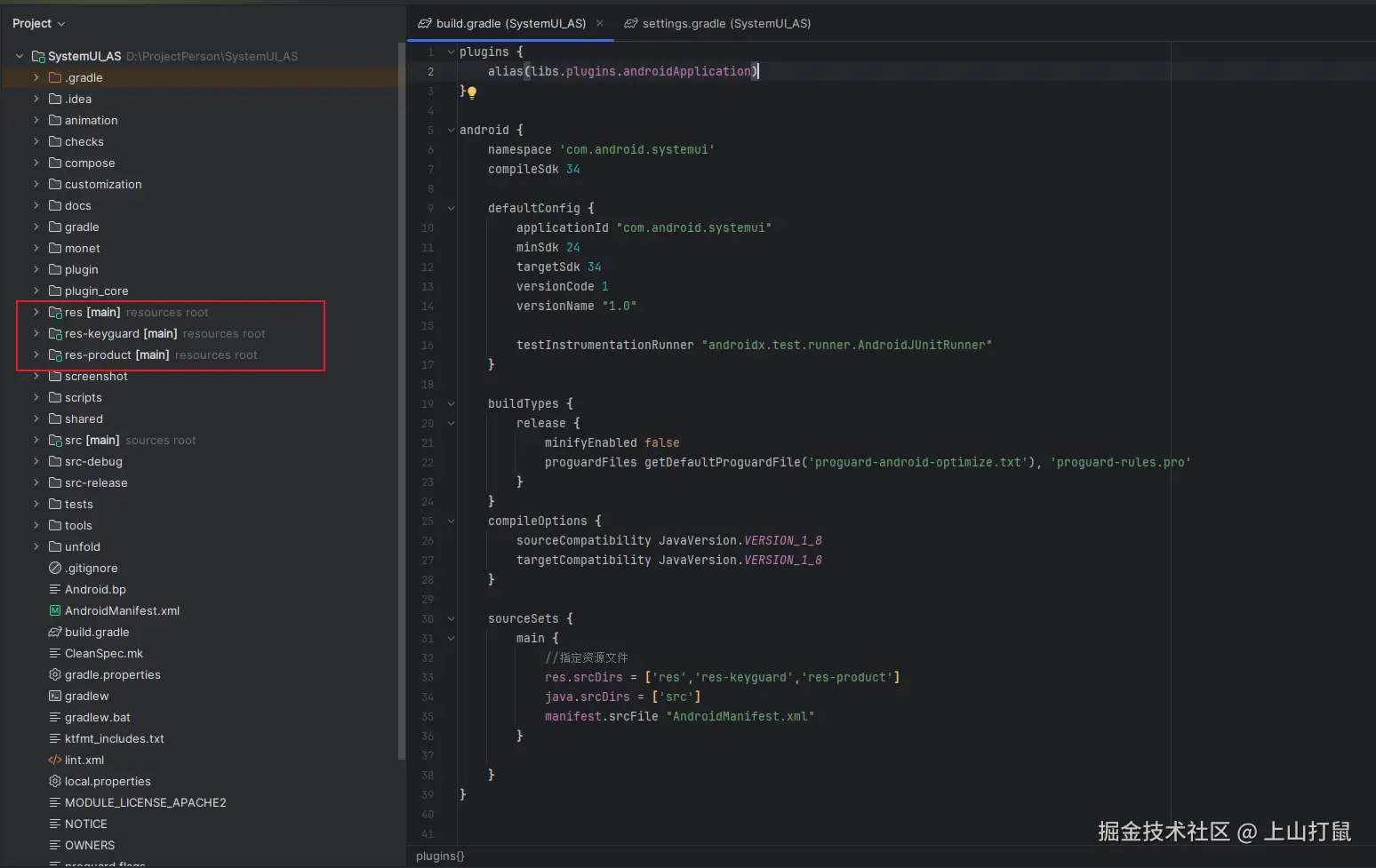This screenshot has width=1376, height=868.
Task: Click the local.properties gear icon
Action: (x=55, y=781)
